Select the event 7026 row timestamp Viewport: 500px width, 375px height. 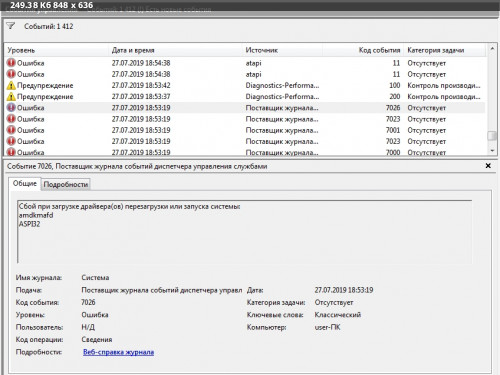[141, 108]
